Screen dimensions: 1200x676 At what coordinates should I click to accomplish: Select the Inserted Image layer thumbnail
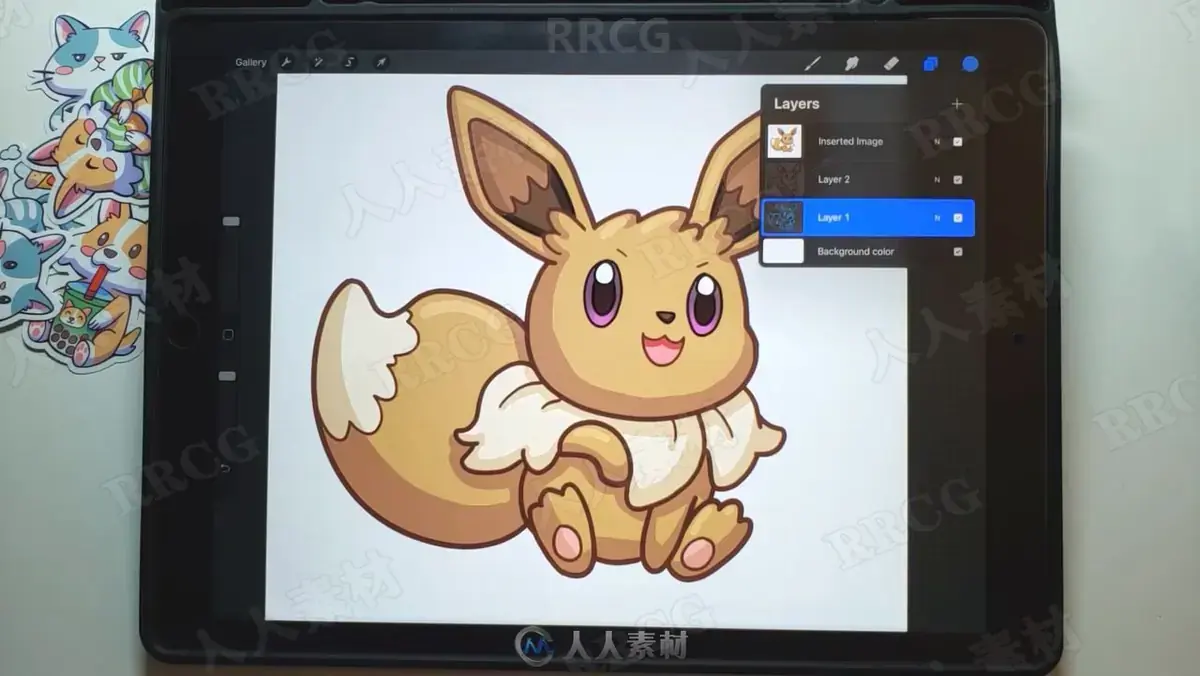pyautogui.click(x=785, y=141)
